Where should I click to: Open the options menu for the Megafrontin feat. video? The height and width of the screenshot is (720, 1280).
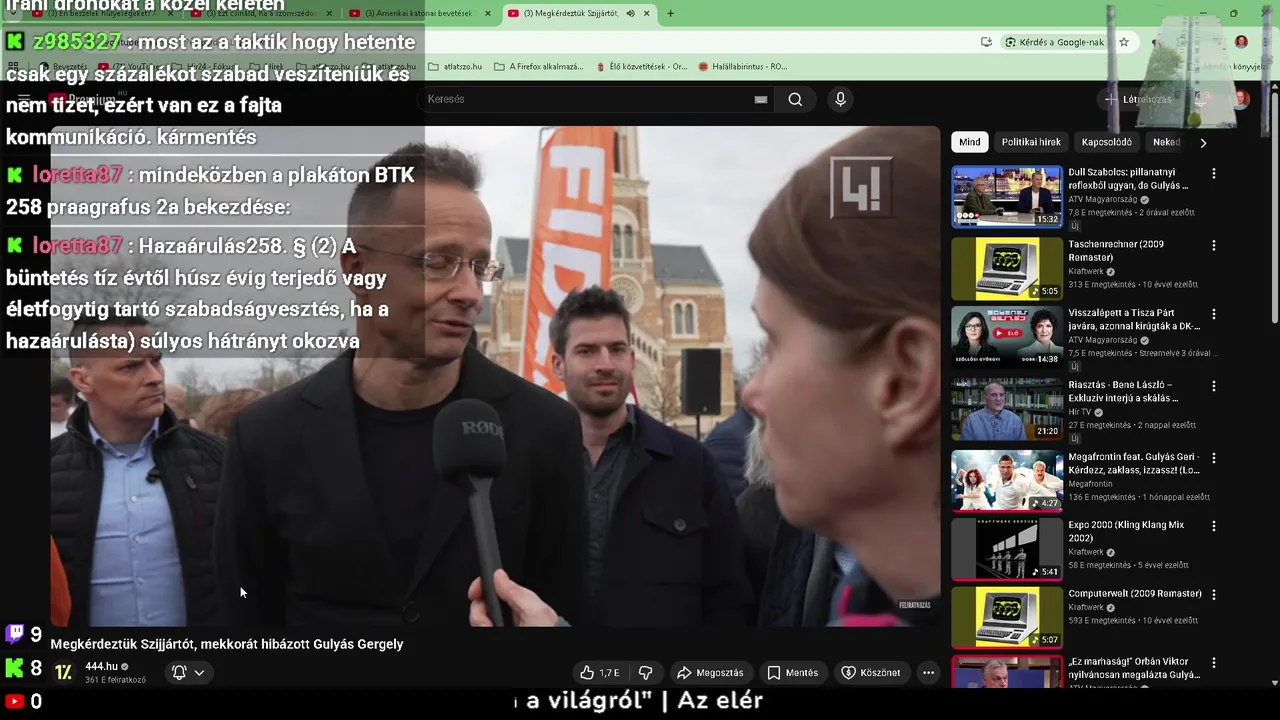(1214, 458)
